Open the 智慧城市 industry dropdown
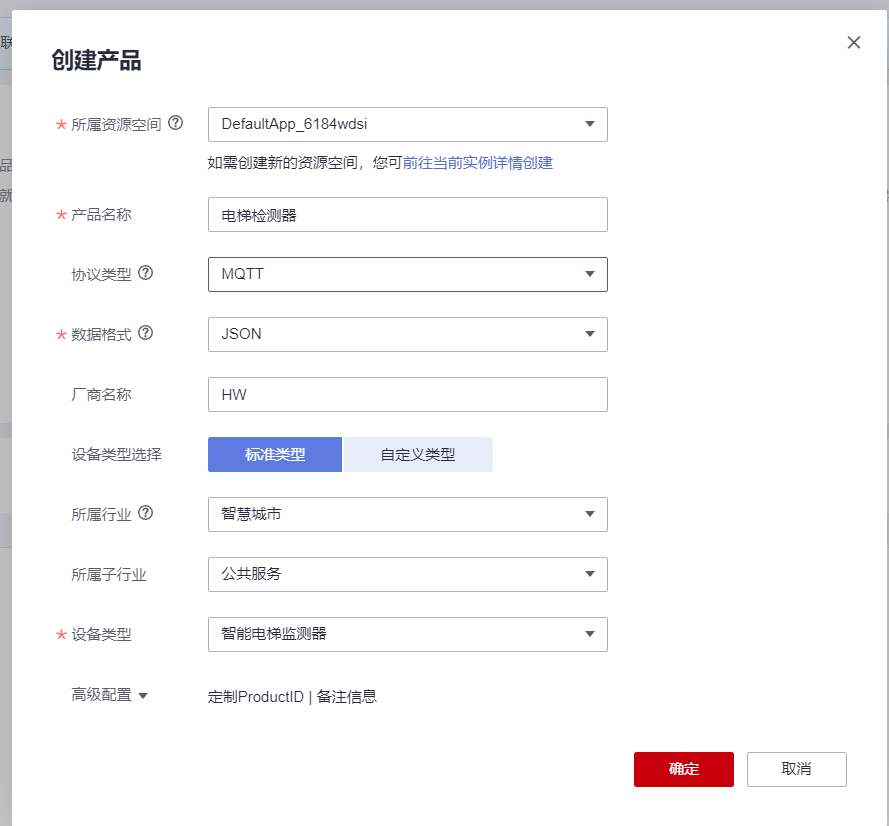Viewport: 889px width, 826px height. tap(407, 514)
